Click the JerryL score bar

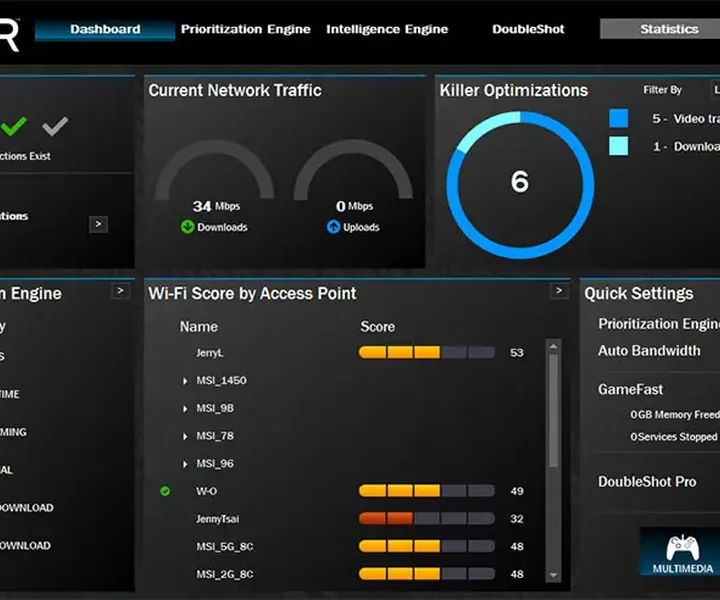click(x=427, y=353)
